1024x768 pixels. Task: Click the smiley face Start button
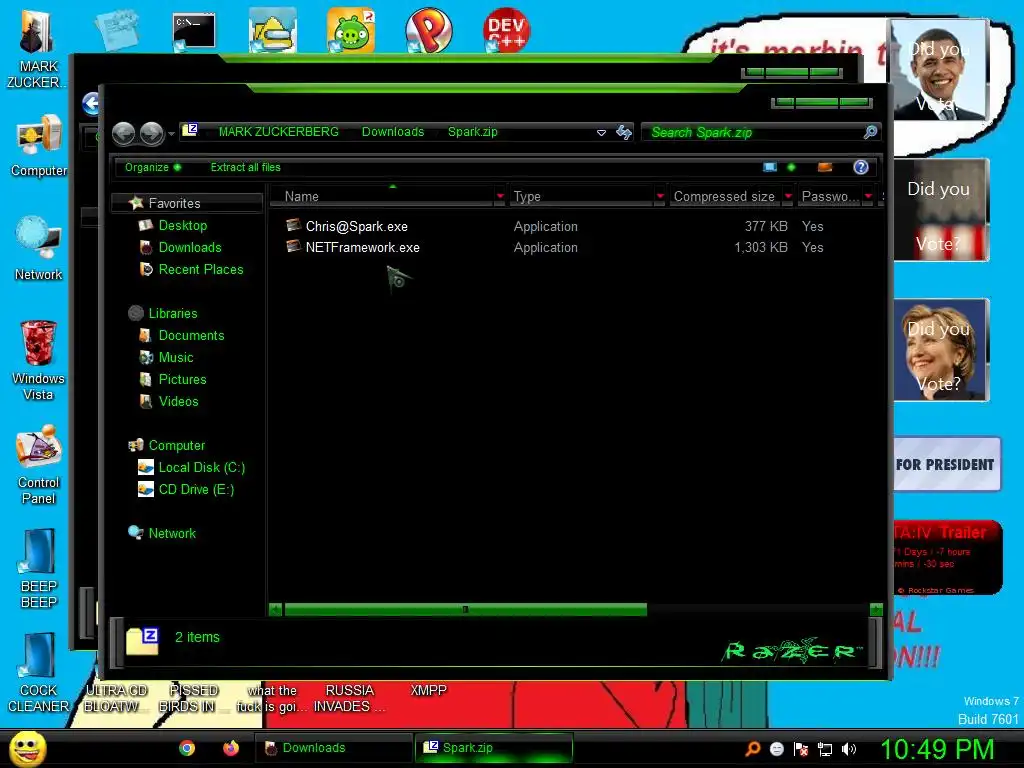[28, 748]
